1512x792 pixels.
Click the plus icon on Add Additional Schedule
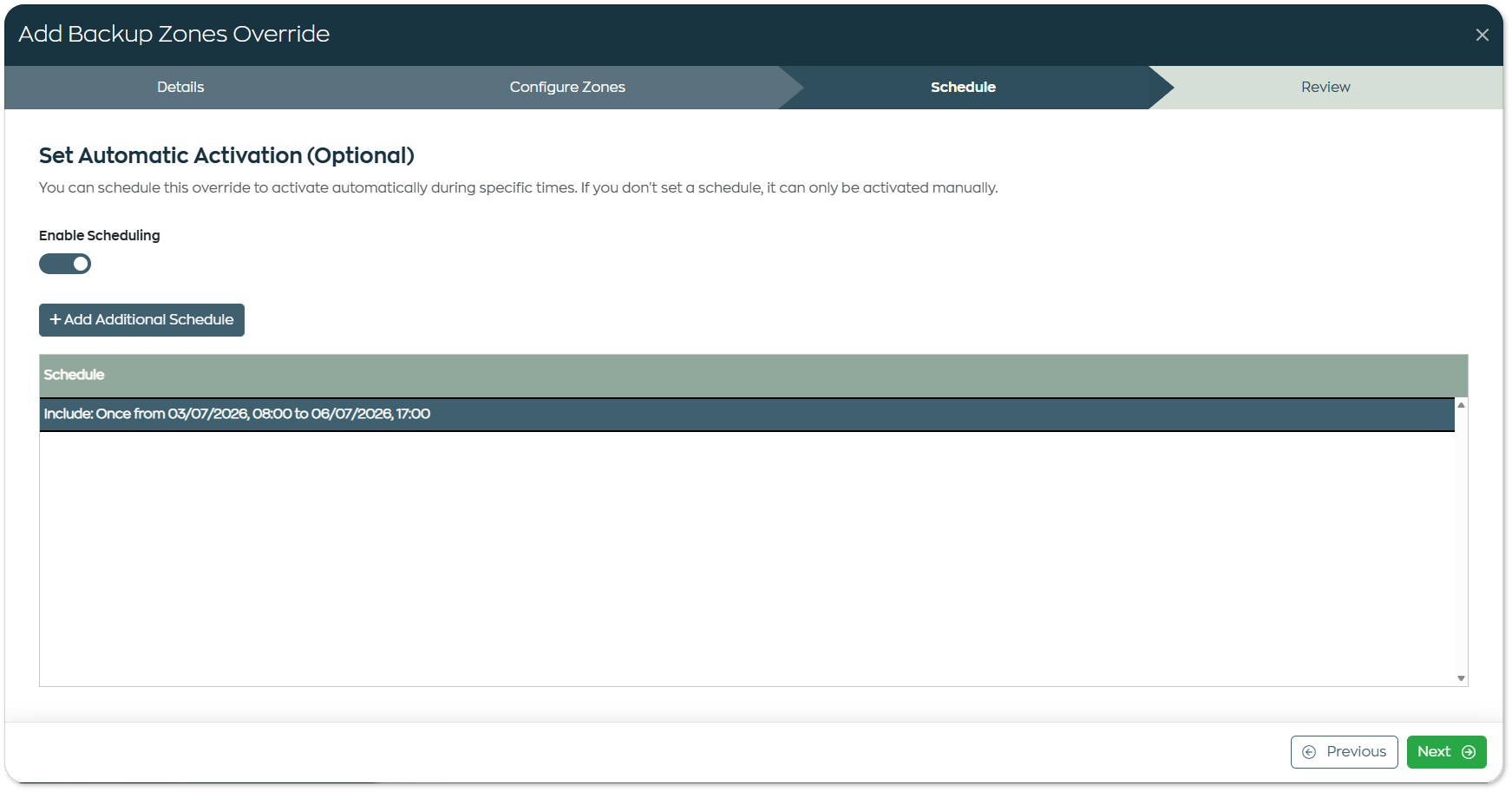click(56, 319)
